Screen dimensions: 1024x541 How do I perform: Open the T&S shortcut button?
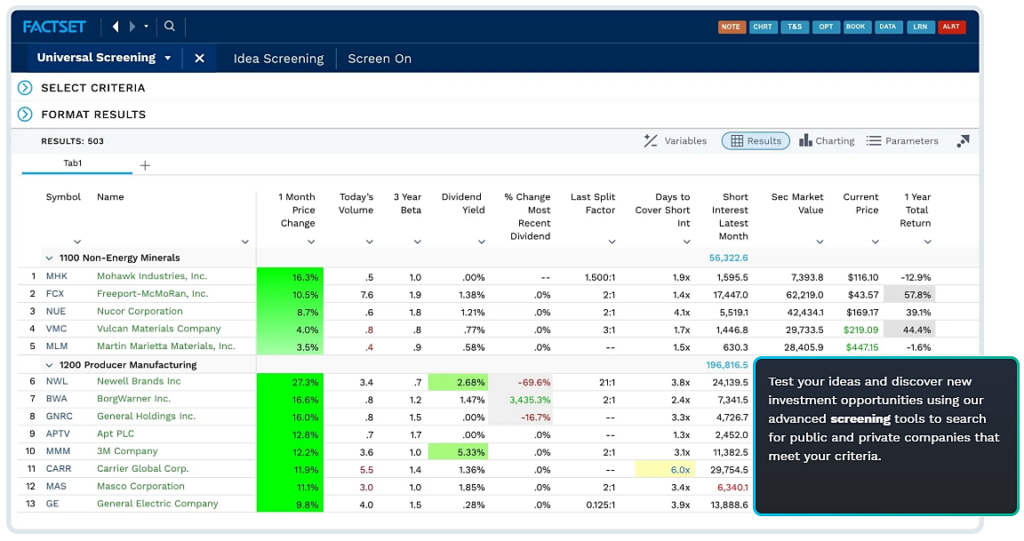[x=794, y=27]
